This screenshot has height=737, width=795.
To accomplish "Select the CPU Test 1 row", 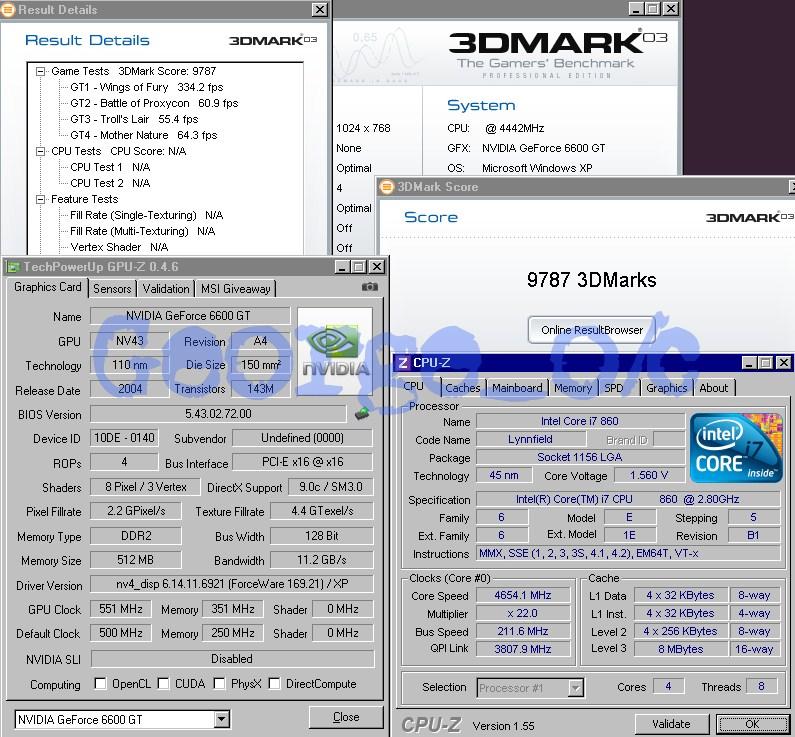I will pos(110,167).
